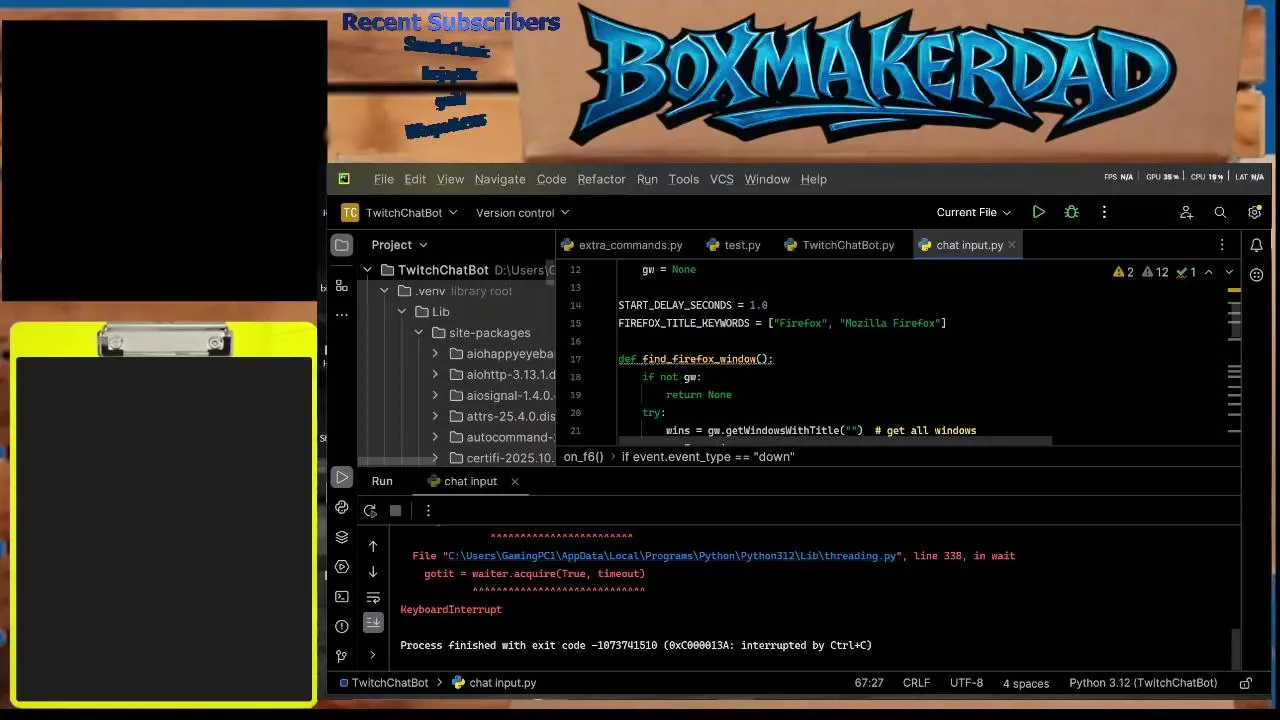Change the CRLF line separator

click(916, 683)
